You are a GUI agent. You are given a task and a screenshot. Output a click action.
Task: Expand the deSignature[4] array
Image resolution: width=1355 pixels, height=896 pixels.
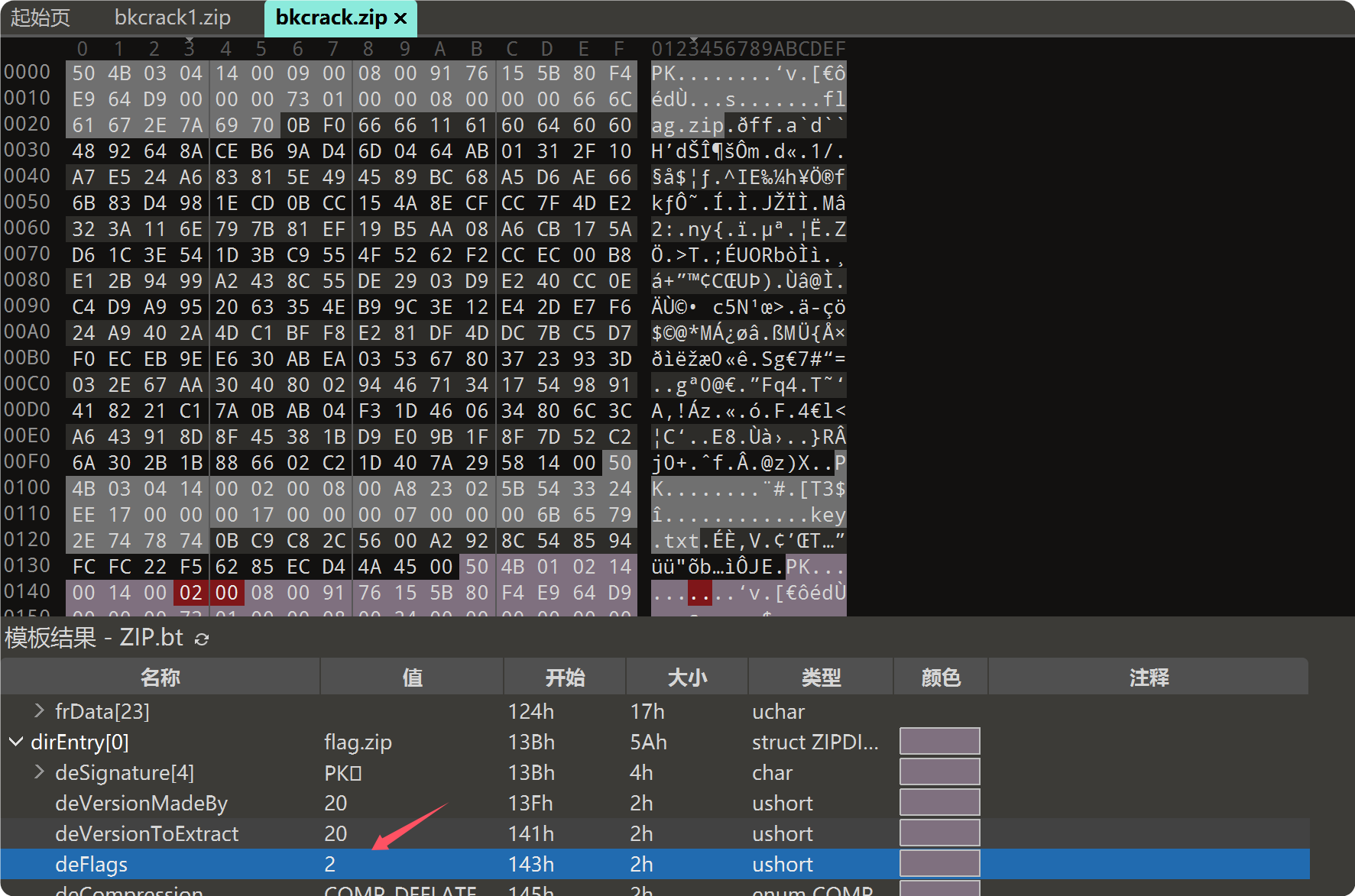point(39,772)
